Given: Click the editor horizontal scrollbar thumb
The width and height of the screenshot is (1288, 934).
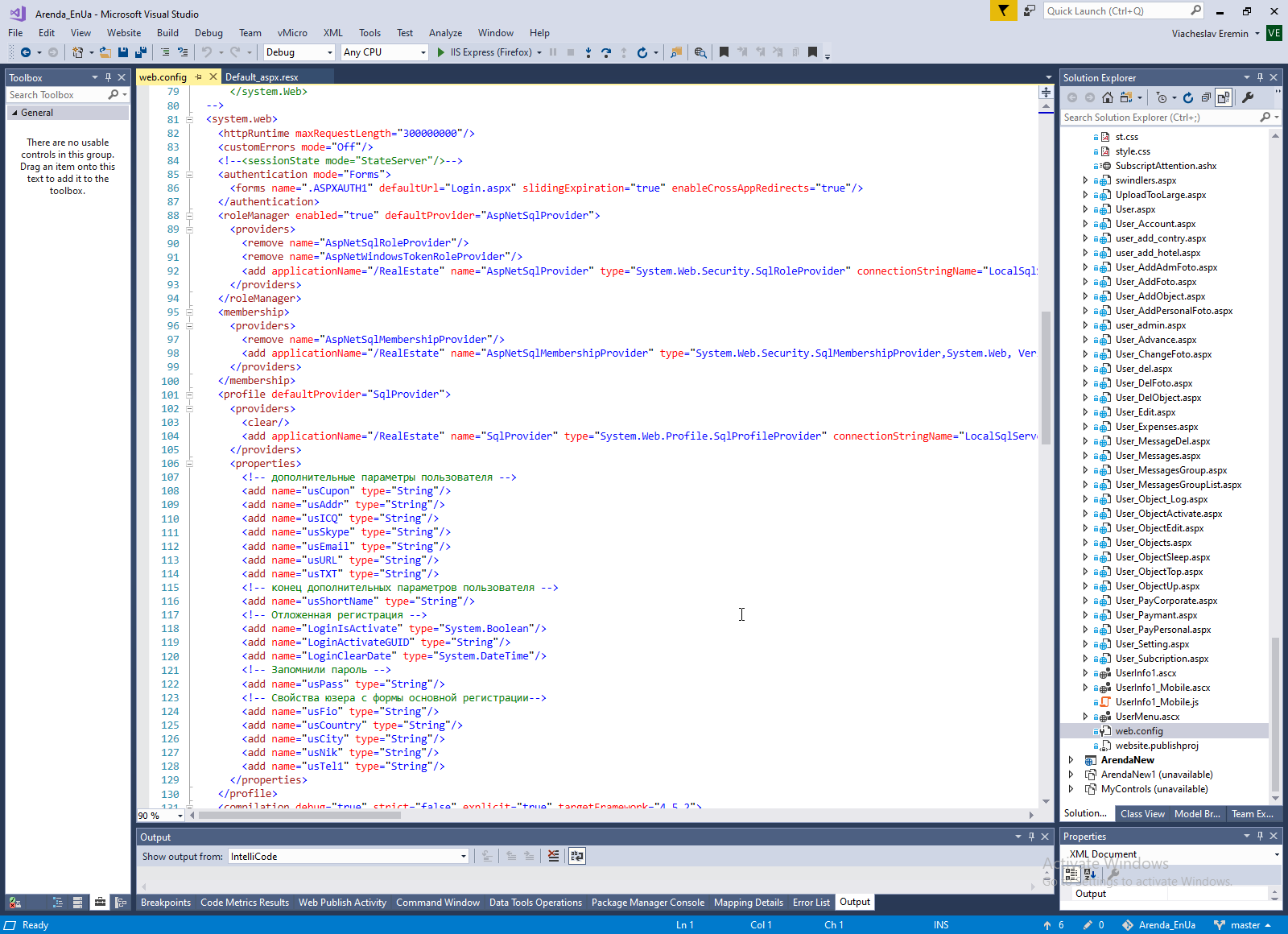Looking at the screenshot, I should [x=299, y=815].
